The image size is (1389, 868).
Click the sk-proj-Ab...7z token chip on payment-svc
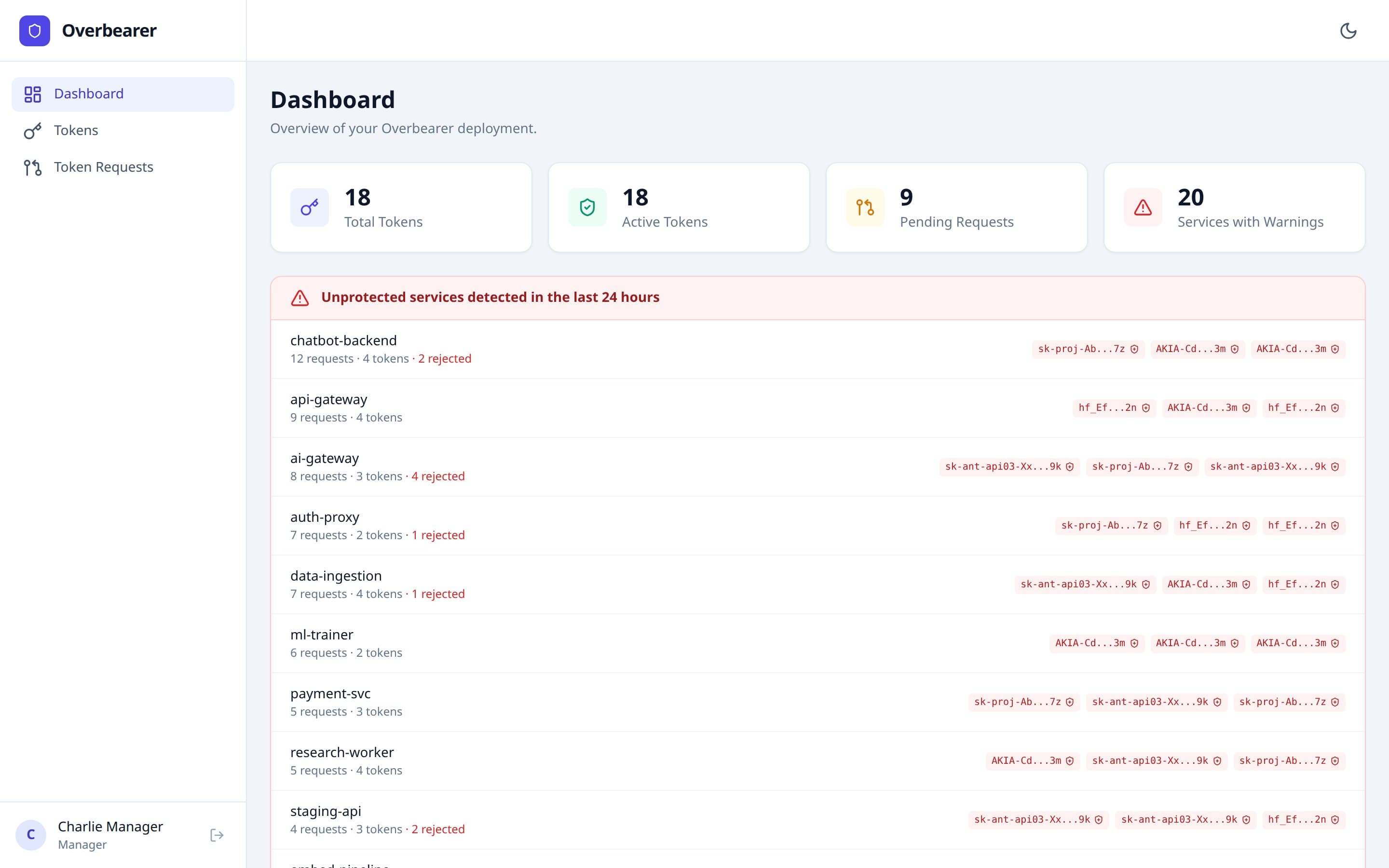pyautogui.click(x=1023, y=702)
